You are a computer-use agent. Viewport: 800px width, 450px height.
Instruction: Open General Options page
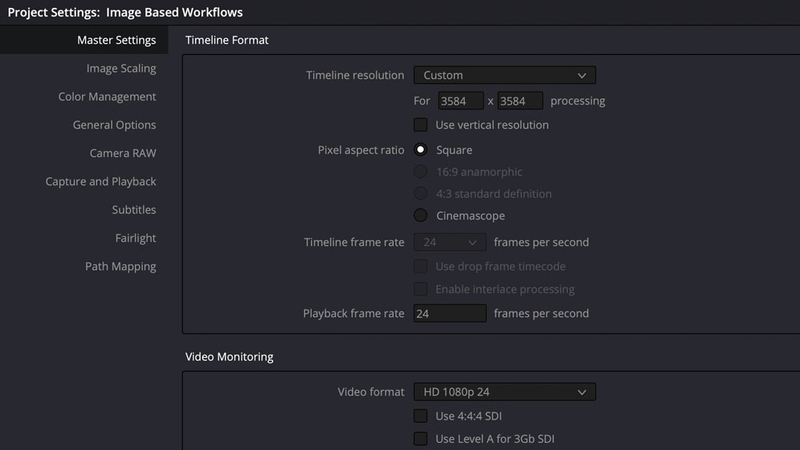pyautogui.click(x=114, y=125)
